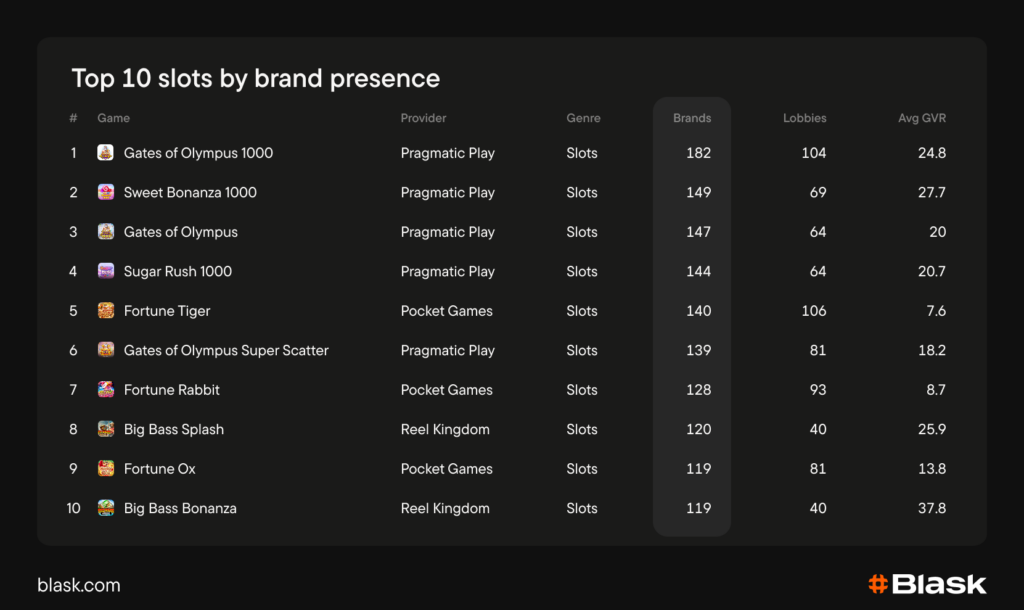Click Pocket Games provider in Fortune Tiger row
This screenshot has height=610, width=1024.
coord(446,311)
